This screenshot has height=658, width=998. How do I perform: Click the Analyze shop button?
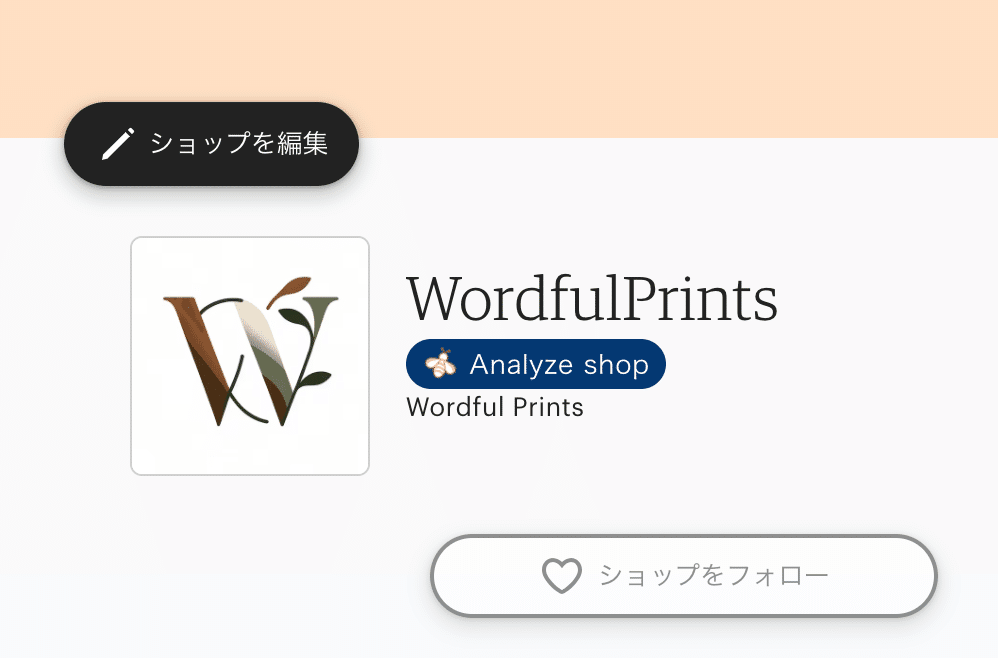tap(536, 364)
